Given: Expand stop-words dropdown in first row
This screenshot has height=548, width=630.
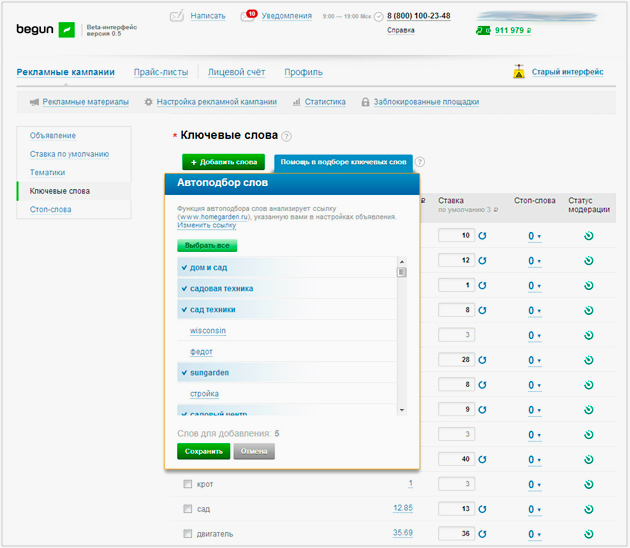Looking at the screenshot, I should (x=535, y=236).
